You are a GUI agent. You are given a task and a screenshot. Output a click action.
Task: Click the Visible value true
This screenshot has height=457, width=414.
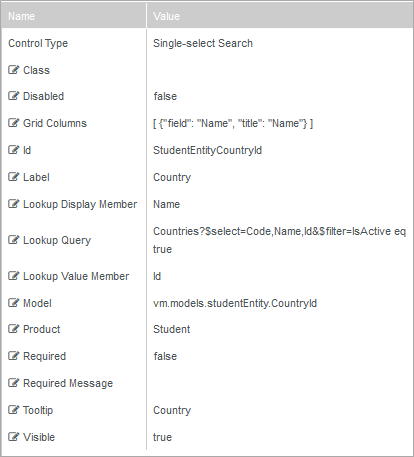click(163, 437)
